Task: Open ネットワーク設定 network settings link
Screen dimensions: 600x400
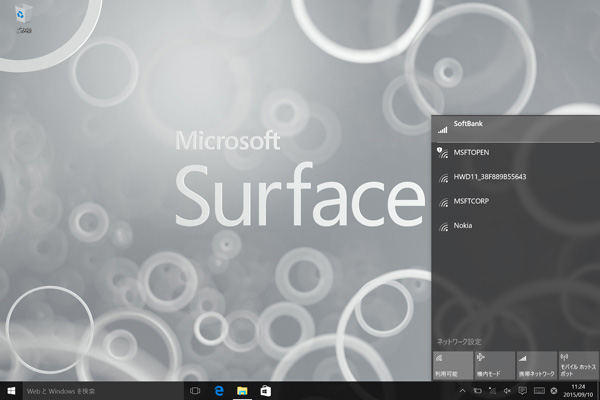Action: click(x=459, y=341)
